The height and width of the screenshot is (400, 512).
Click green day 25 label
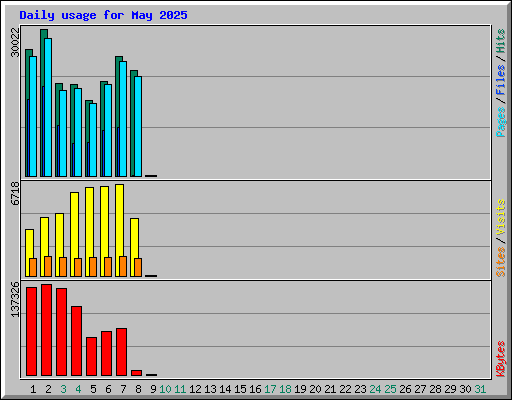[x=390, y=389]
